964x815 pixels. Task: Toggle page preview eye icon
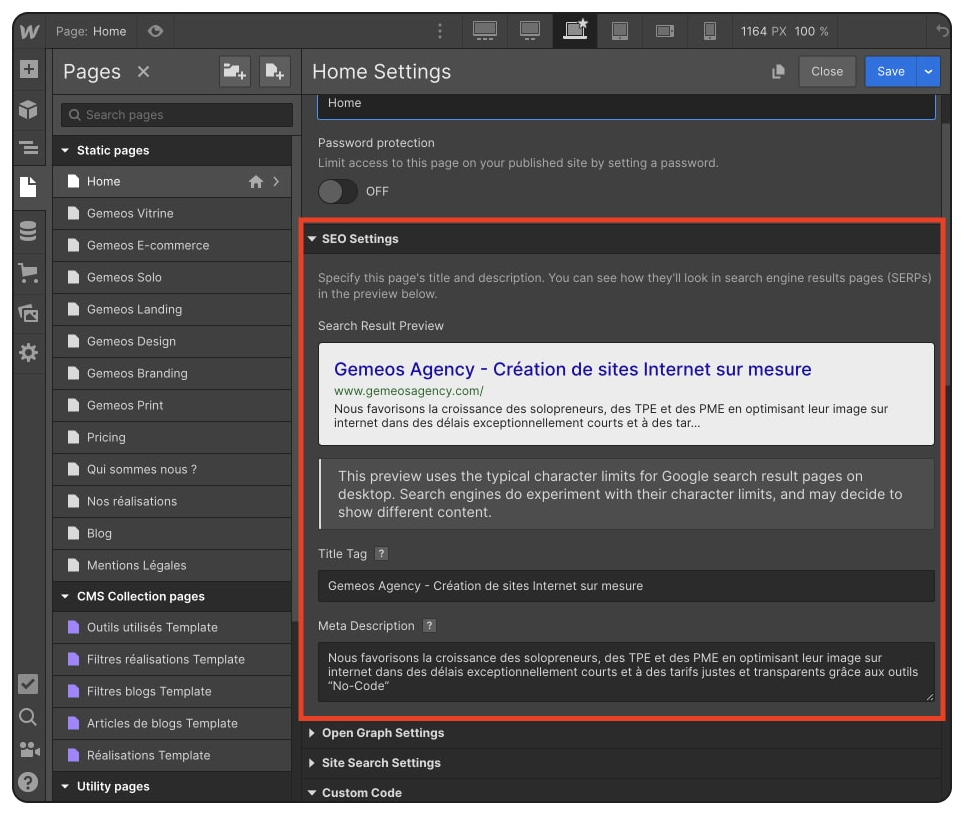[x=156, y=31]
